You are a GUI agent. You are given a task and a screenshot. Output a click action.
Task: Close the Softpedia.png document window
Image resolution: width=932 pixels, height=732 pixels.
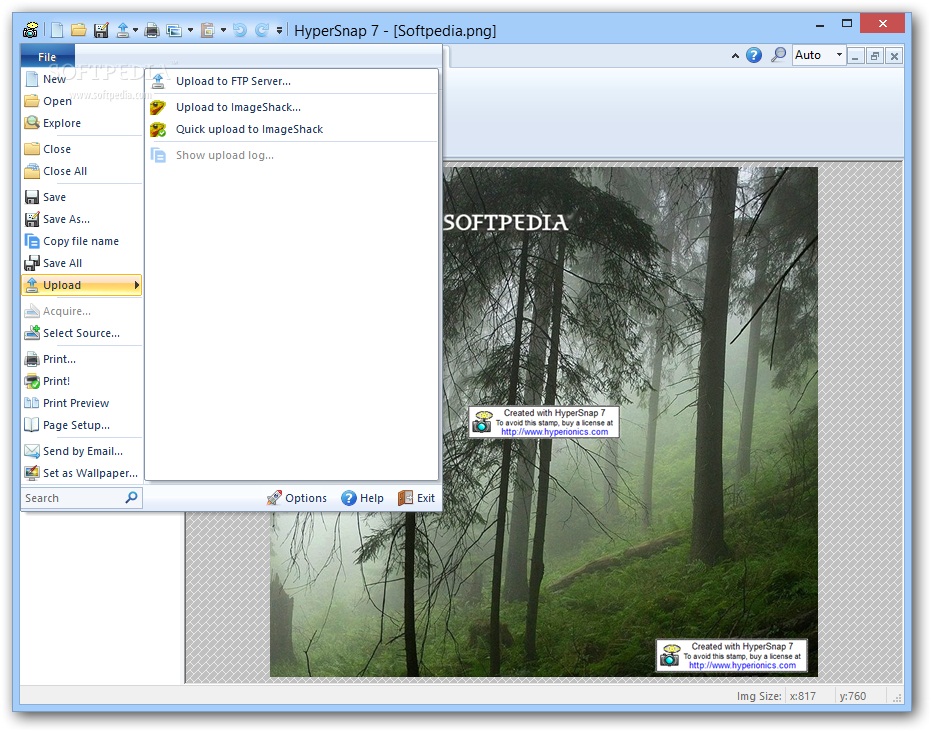tap(894, 56)
